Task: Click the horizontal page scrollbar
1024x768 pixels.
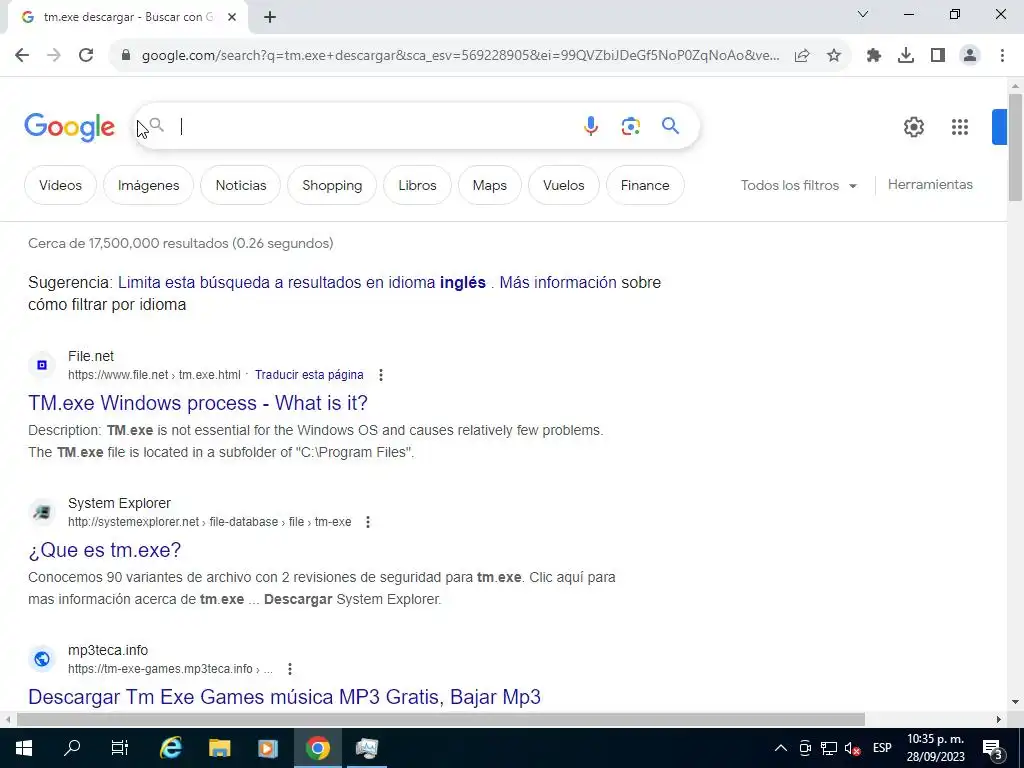Action: pos(441,720)
